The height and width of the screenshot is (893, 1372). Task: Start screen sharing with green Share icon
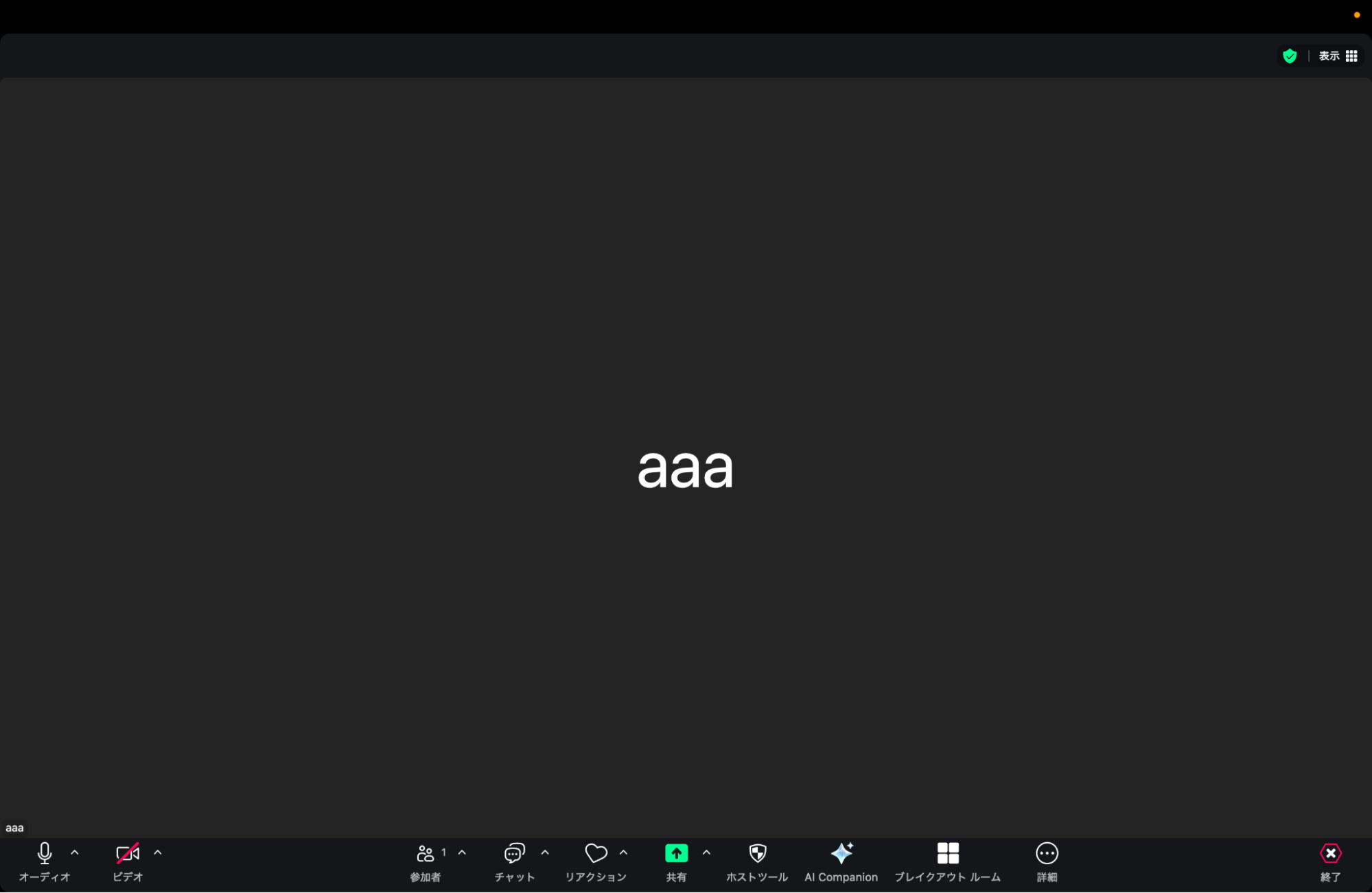[x=676, y=853]
